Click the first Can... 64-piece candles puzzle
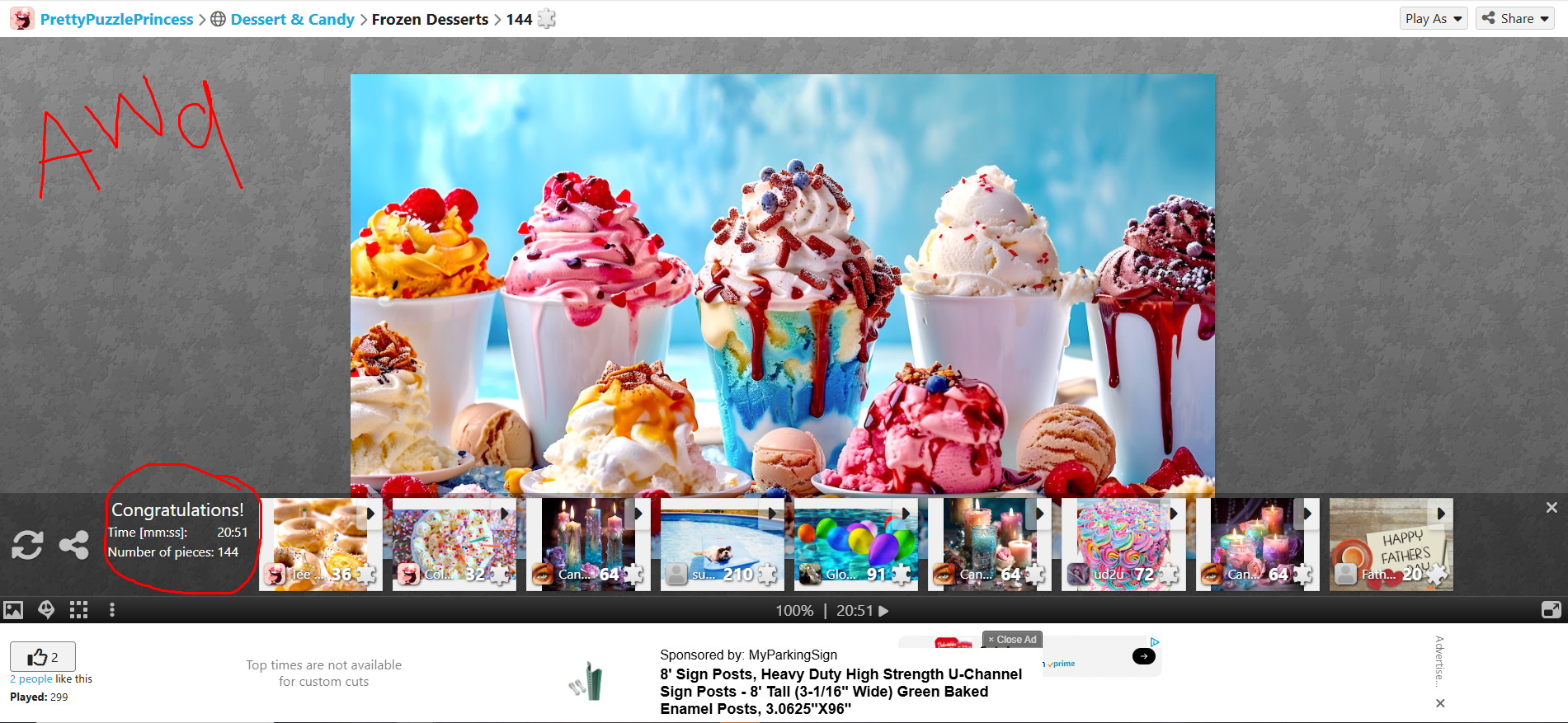 click(588, 544)
